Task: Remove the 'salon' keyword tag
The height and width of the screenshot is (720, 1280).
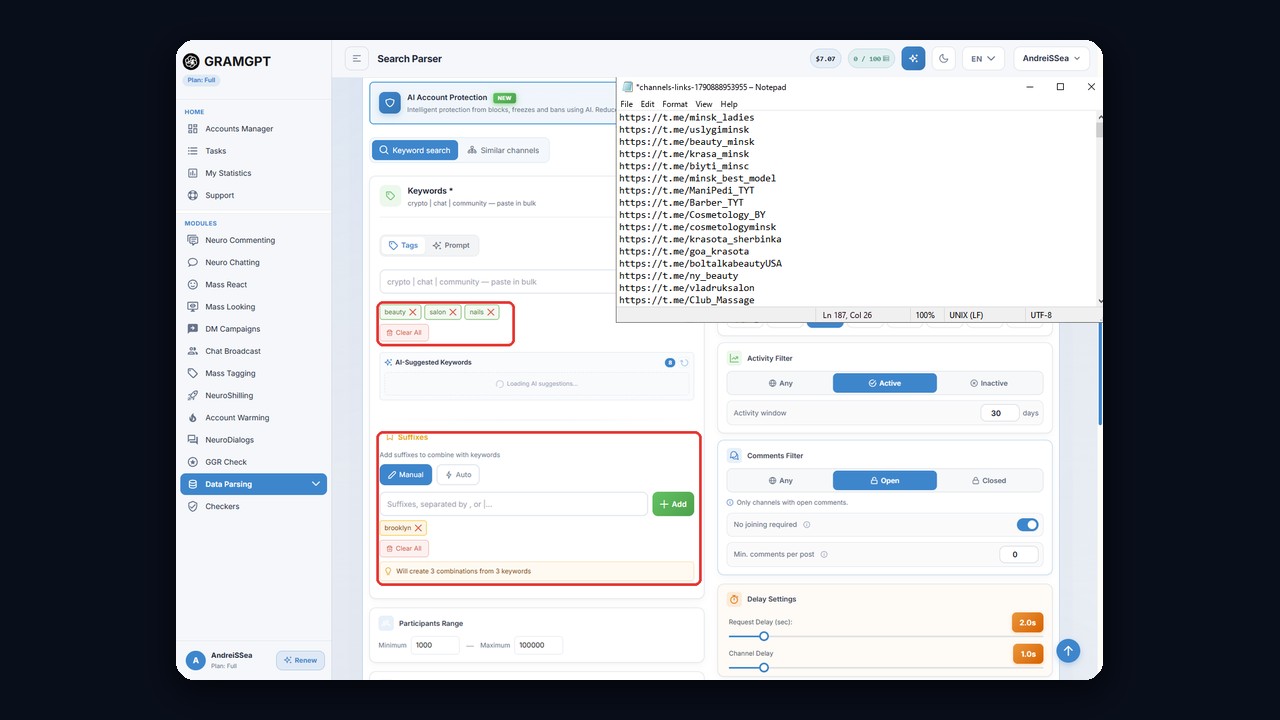Action: tap(453, 312)
